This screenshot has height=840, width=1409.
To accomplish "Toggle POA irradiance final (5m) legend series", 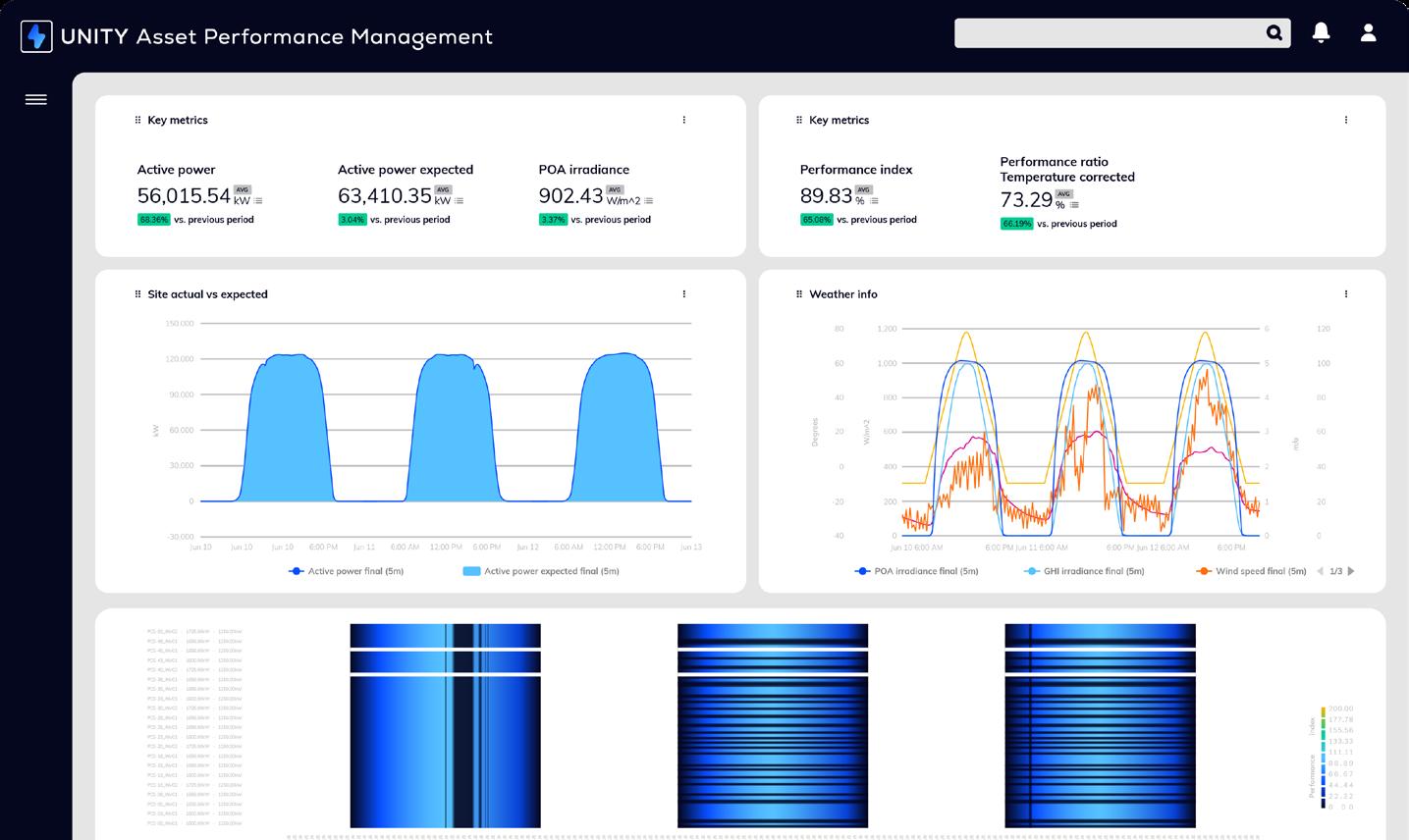I will coord(916,571).
